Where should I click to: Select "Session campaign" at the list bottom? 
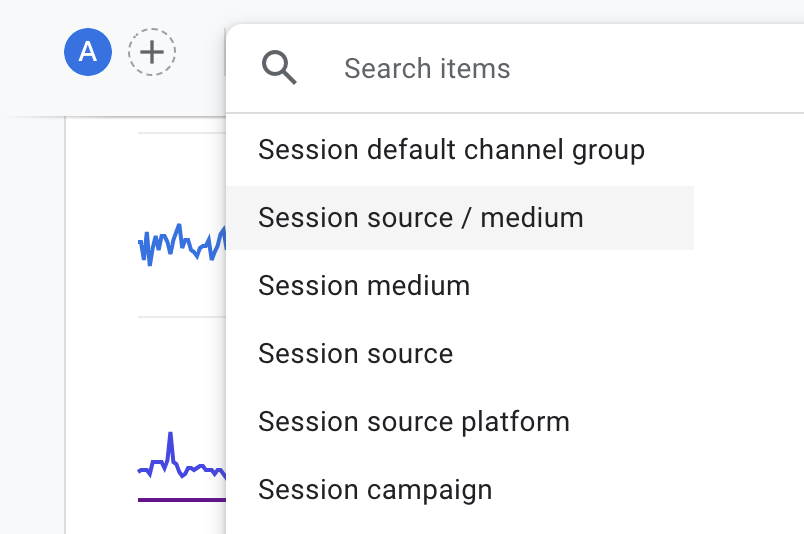(x=375, y=490)
